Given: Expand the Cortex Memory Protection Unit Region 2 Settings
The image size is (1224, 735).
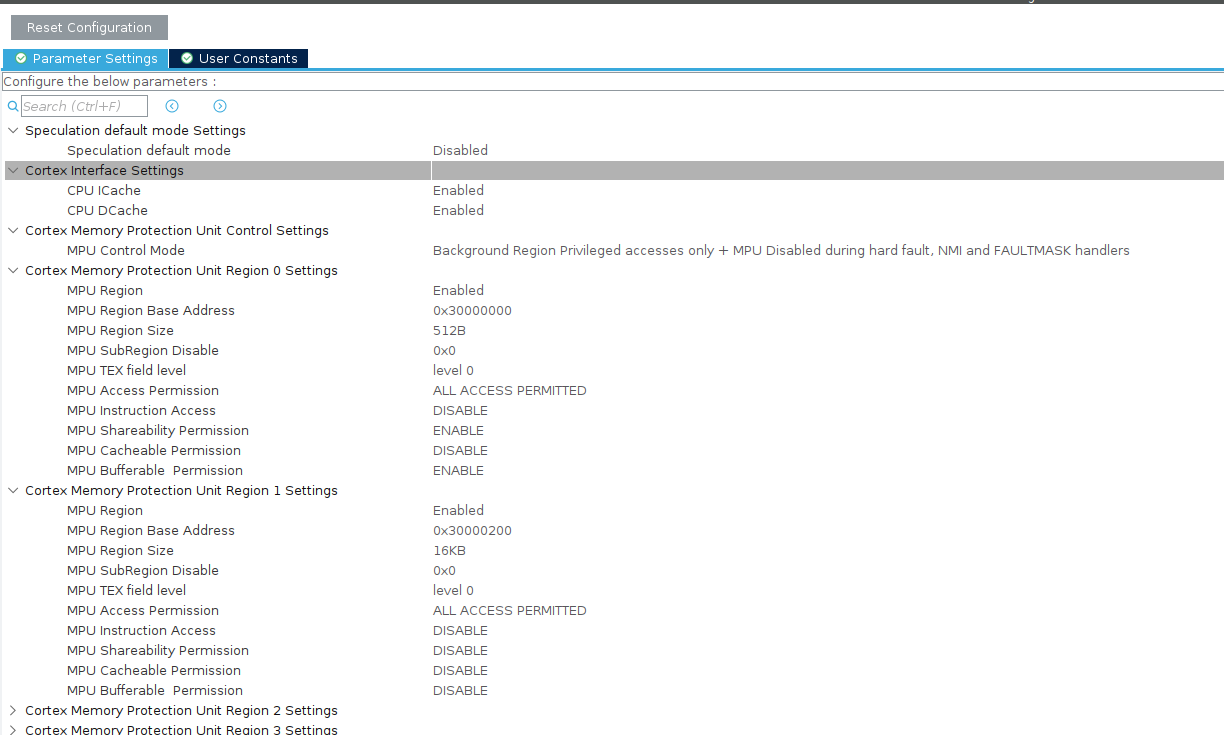Looking at the screenshot, I should coord(13,710).
